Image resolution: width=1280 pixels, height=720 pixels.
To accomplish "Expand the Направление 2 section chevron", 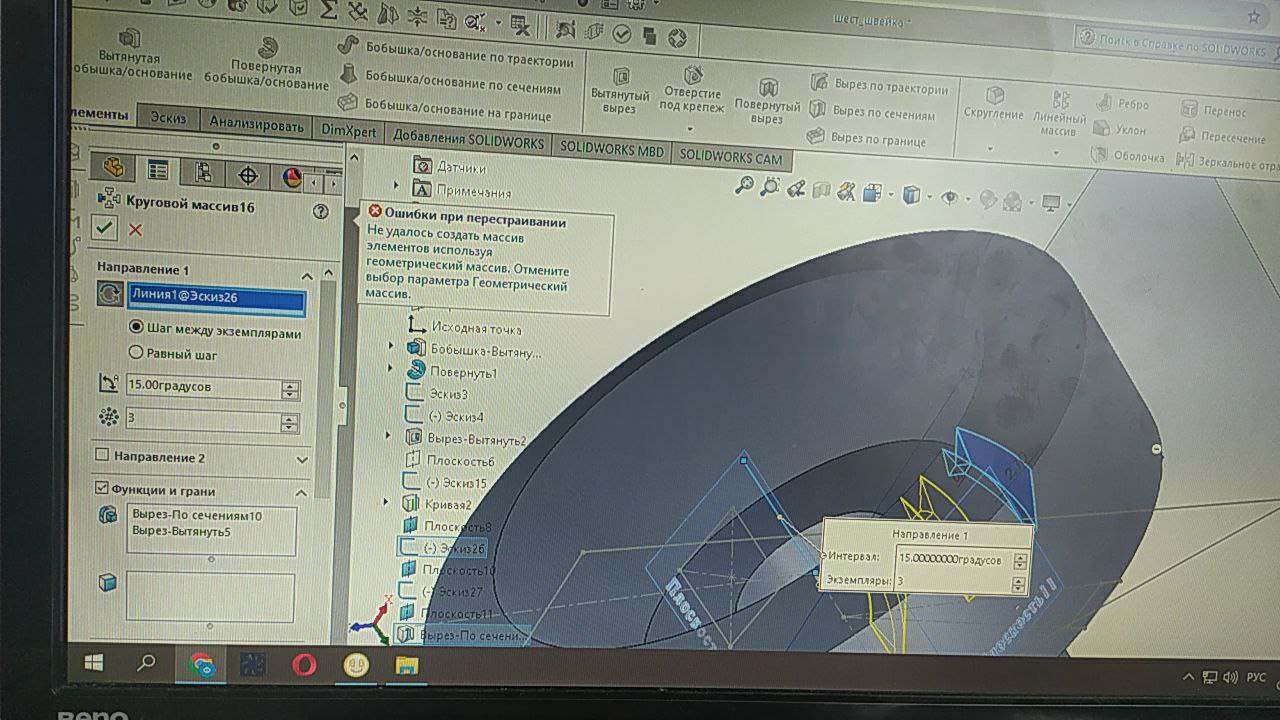I will 302,460.
